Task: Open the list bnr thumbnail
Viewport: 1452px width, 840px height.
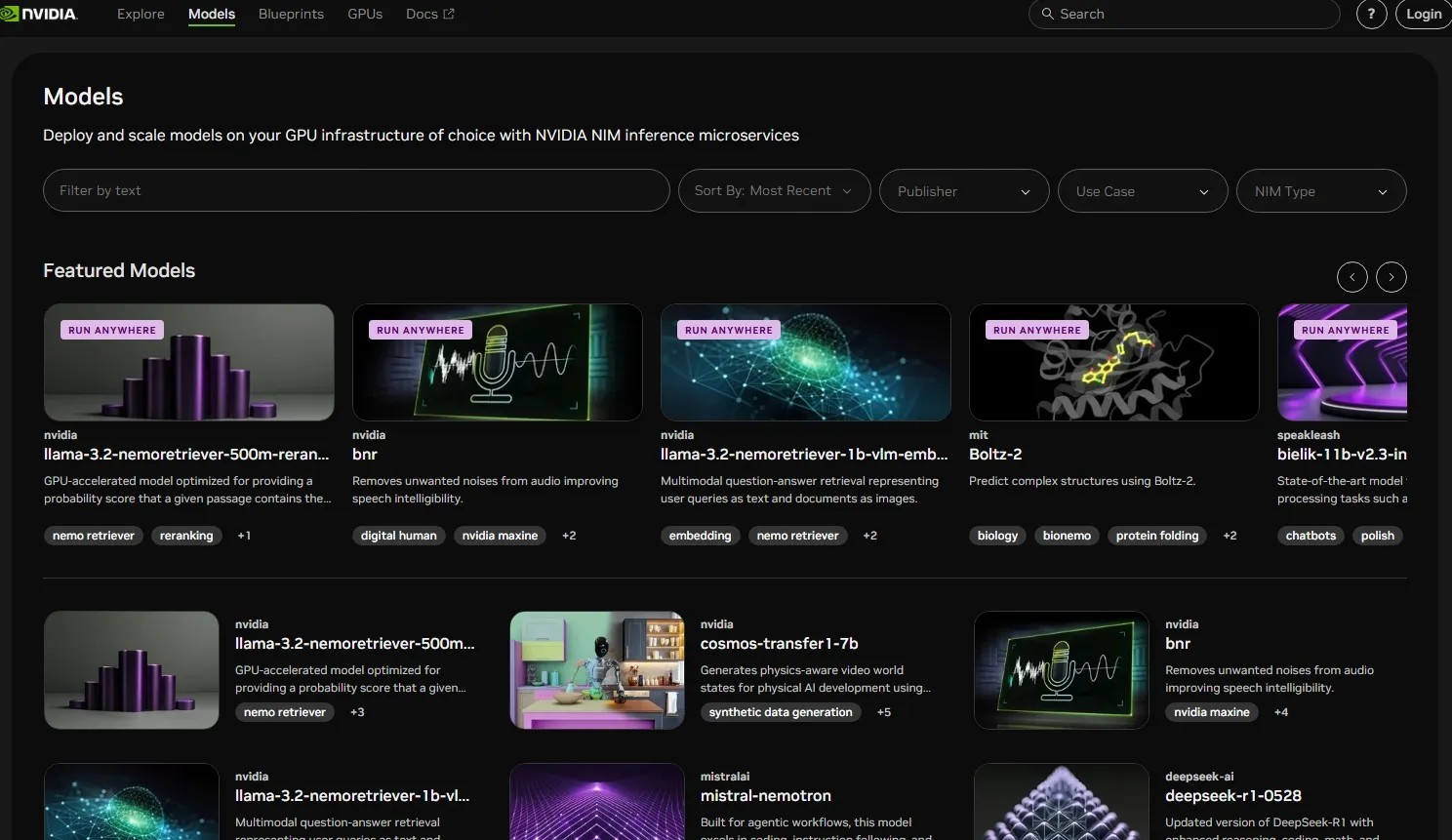Action: 1062,670
